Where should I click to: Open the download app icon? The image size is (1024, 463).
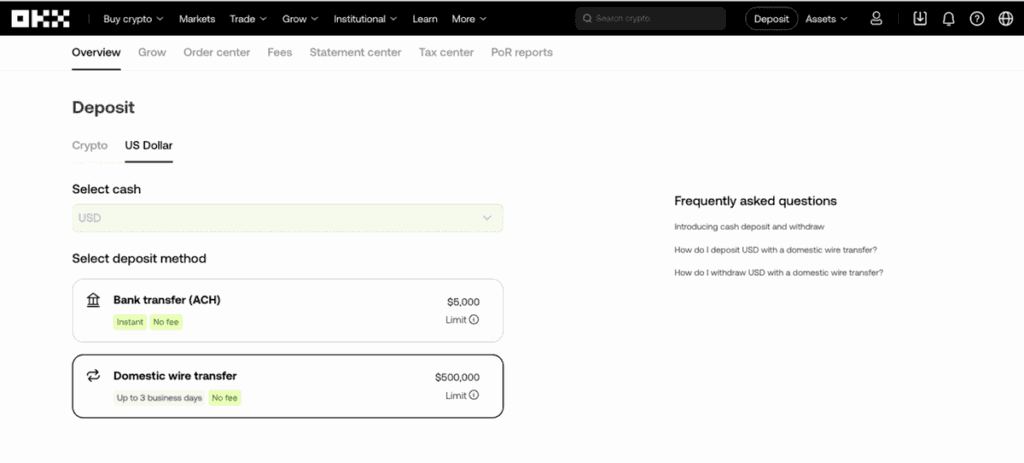pos(920,19)
